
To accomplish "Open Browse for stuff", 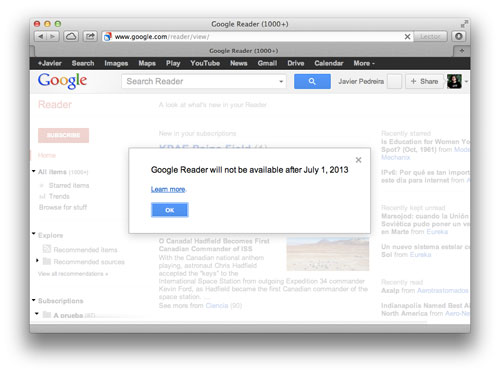I will pos(63,207).
